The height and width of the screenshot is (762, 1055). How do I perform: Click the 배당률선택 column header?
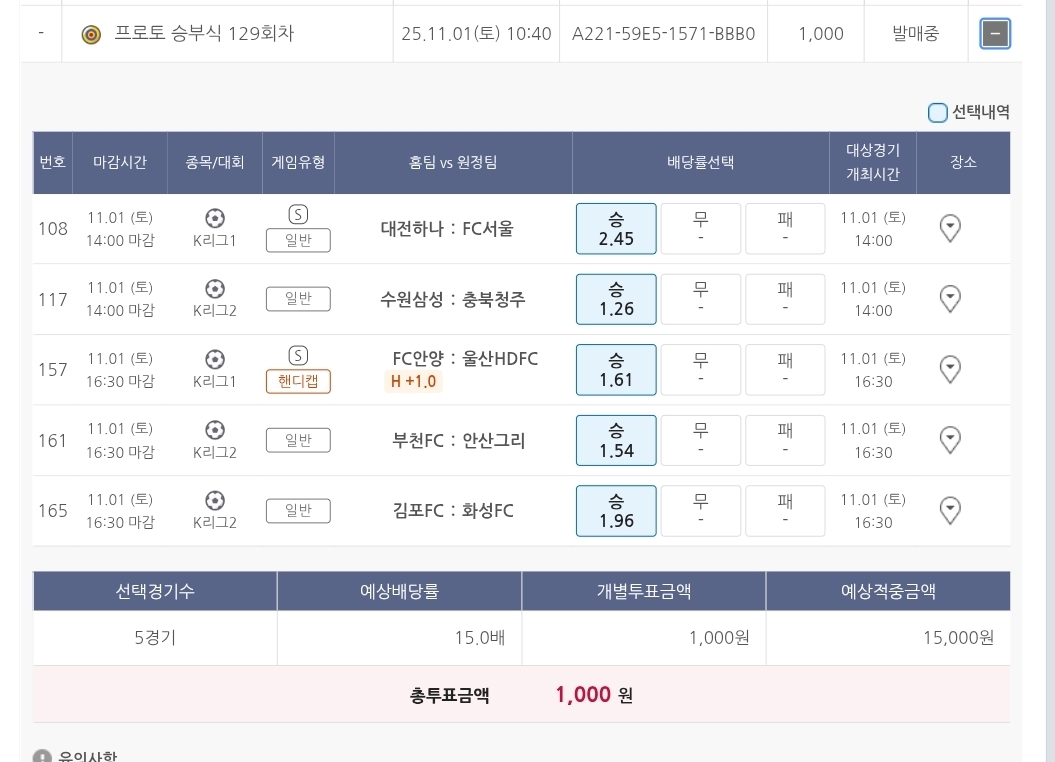(700, 163)
